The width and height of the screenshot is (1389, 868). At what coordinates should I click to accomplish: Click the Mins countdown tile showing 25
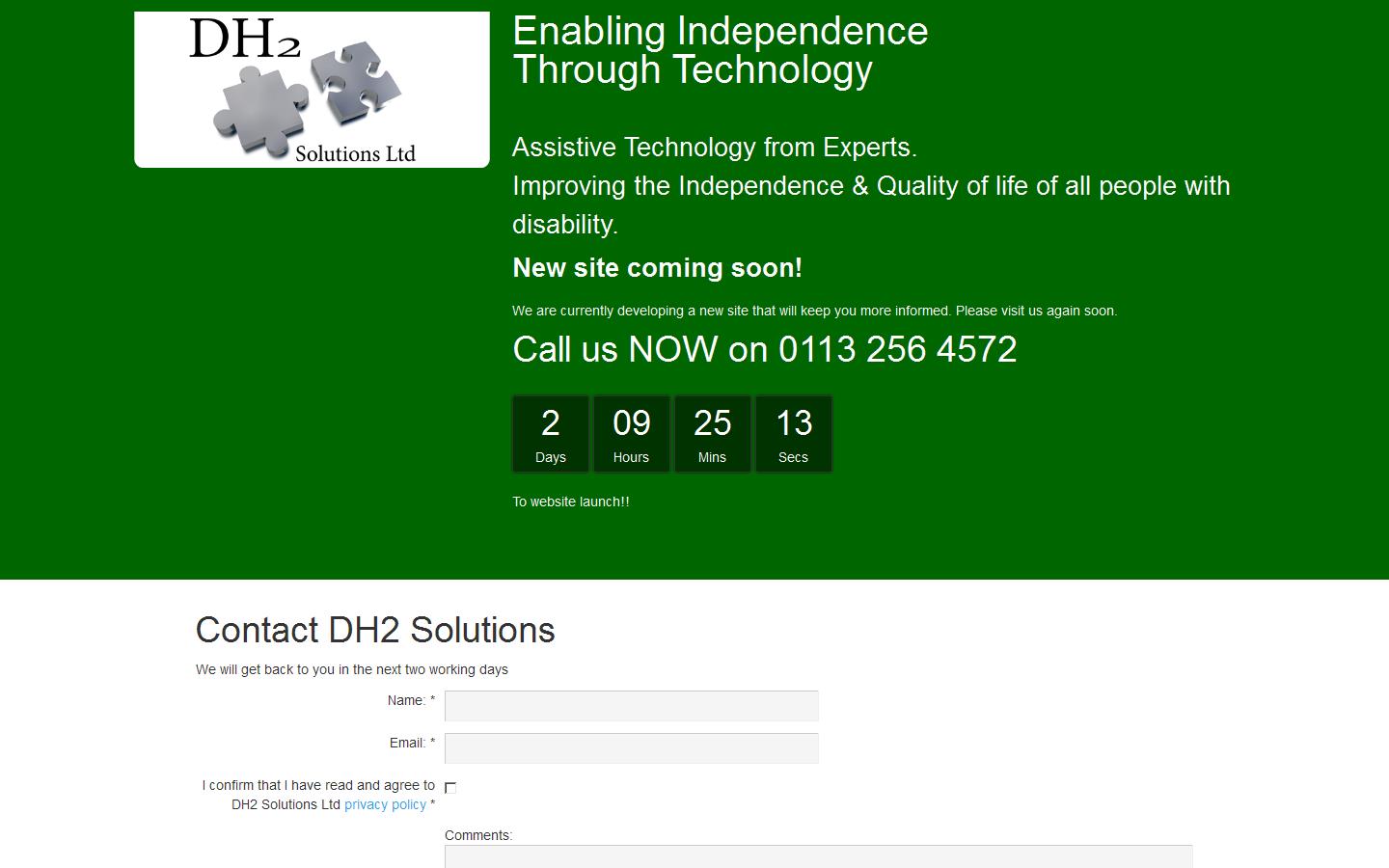[712, 432]
